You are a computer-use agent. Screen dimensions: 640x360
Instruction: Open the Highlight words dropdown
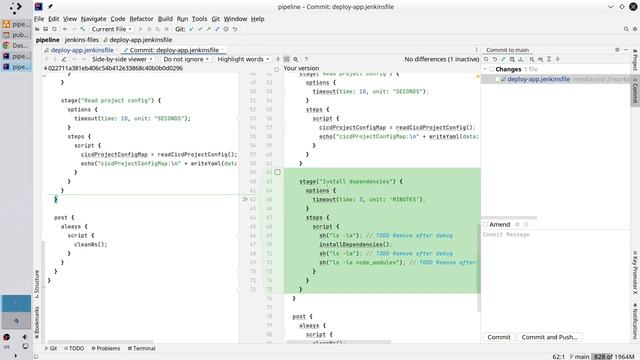(x=243, y=59)
